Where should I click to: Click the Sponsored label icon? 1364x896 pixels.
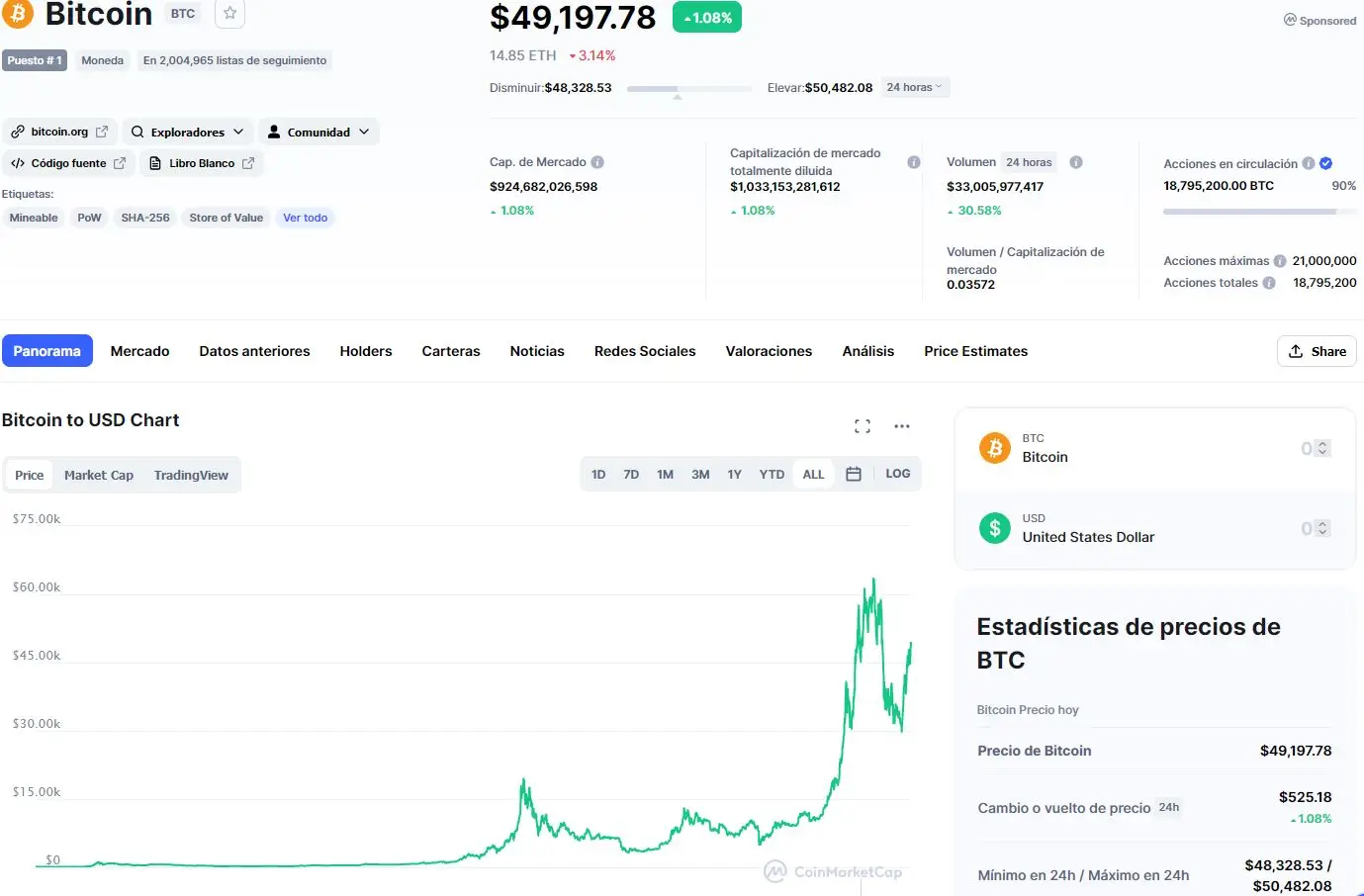(1290, 20)
